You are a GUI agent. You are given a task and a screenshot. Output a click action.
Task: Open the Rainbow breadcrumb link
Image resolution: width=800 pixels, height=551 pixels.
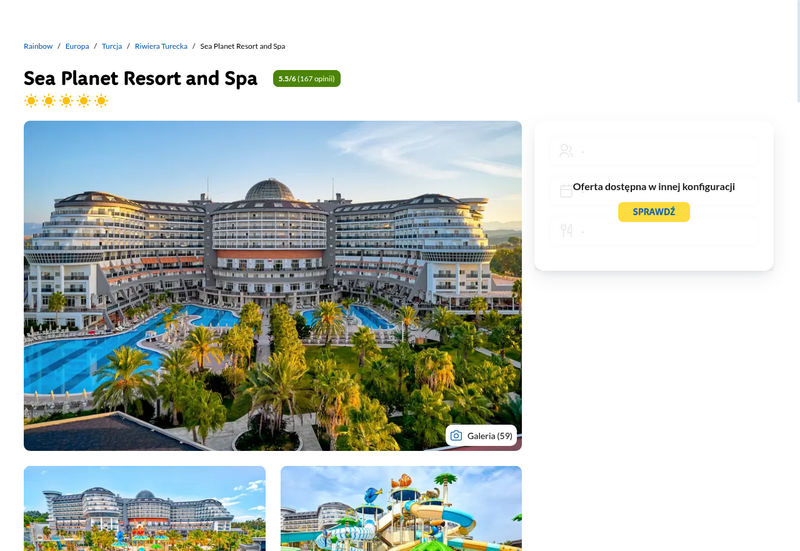tap(38, 46)
